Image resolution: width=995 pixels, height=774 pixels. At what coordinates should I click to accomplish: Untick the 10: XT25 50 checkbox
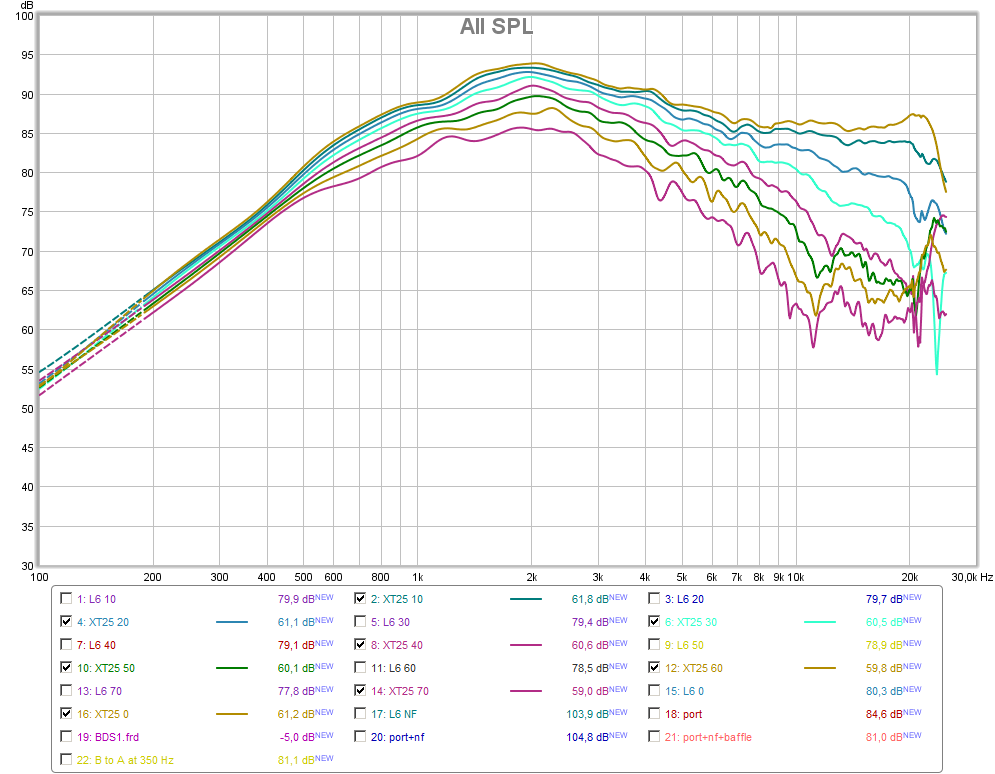click(66, 667)
